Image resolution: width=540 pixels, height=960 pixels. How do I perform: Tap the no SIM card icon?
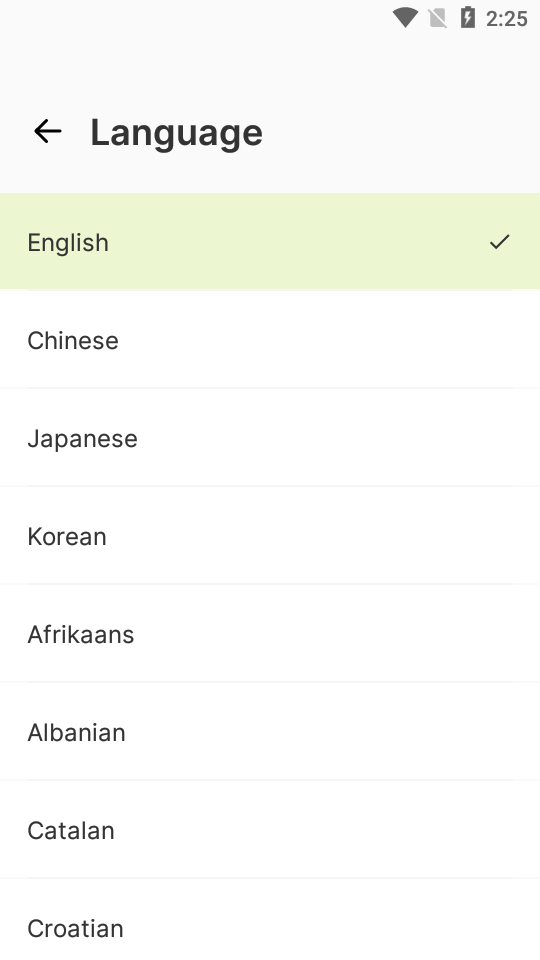tap(437, 18)
